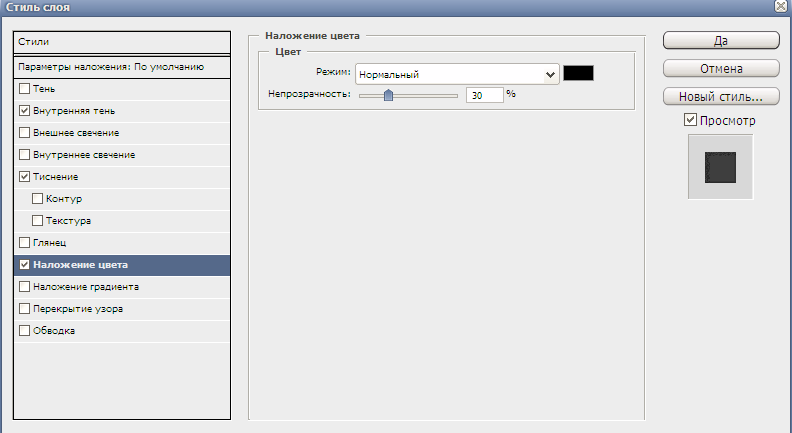The width and height of the screenshot is (792, 433).
Task: Enable the Текстура checkbox
Action: coord(37,221)
